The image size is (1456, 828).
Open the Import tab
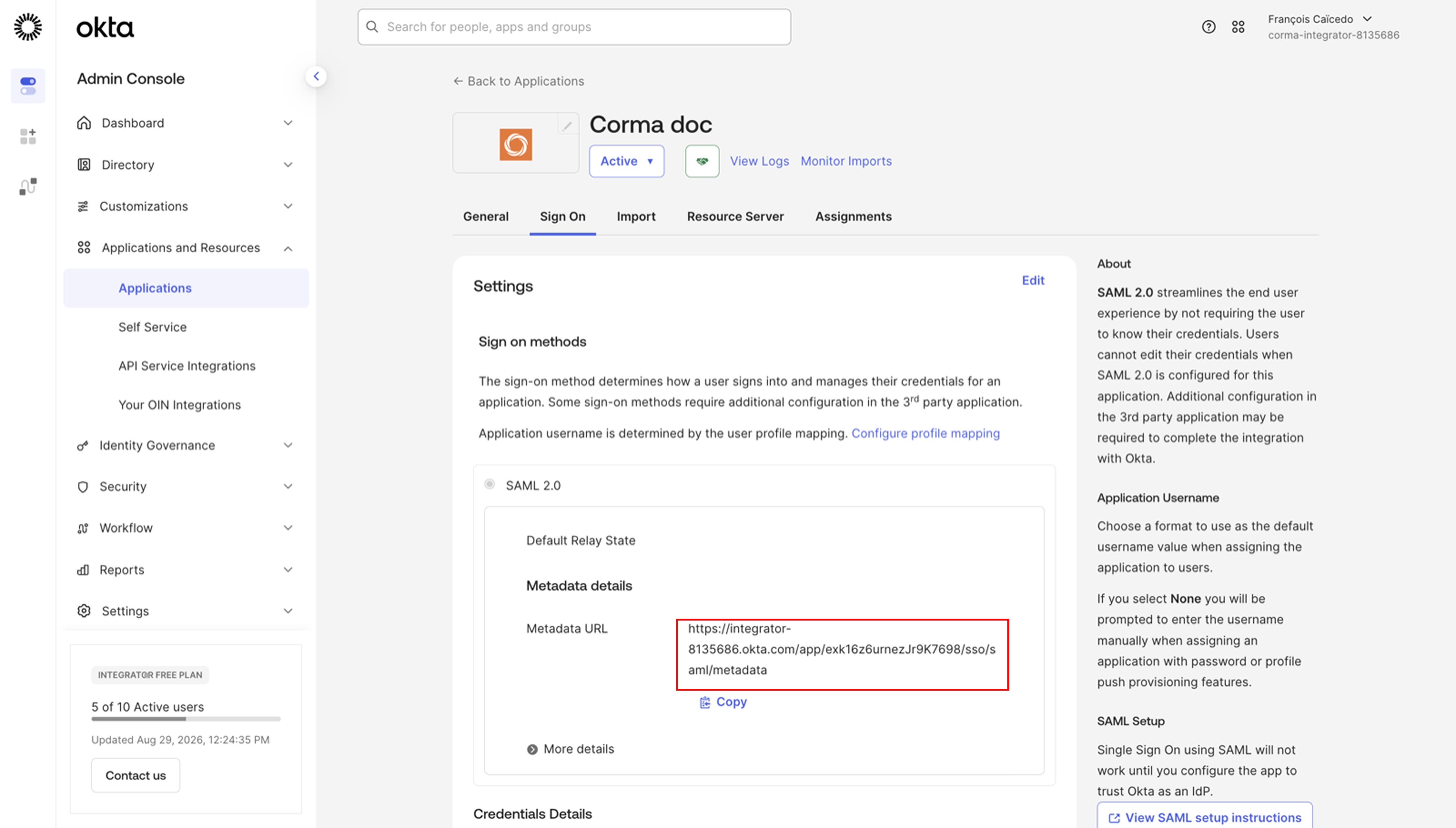click(x=636, y=217)
